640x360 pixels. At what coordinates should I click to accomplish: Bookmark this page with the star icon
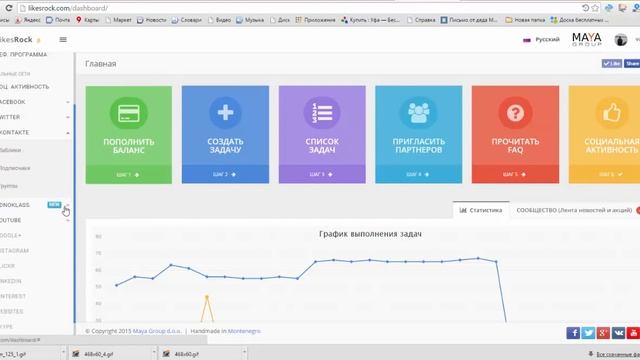click(595, 8)
